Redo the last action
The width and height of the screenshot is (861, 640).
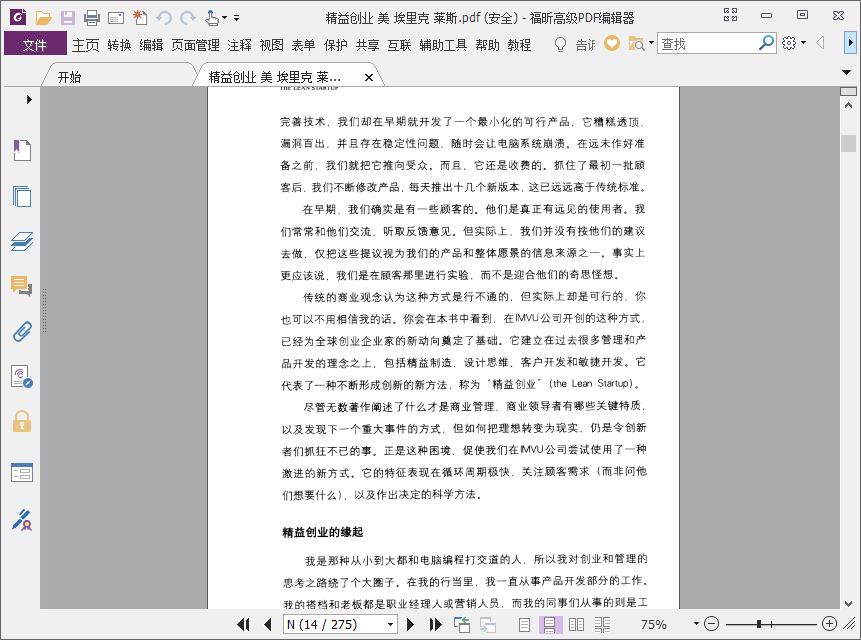click(188, 18)
